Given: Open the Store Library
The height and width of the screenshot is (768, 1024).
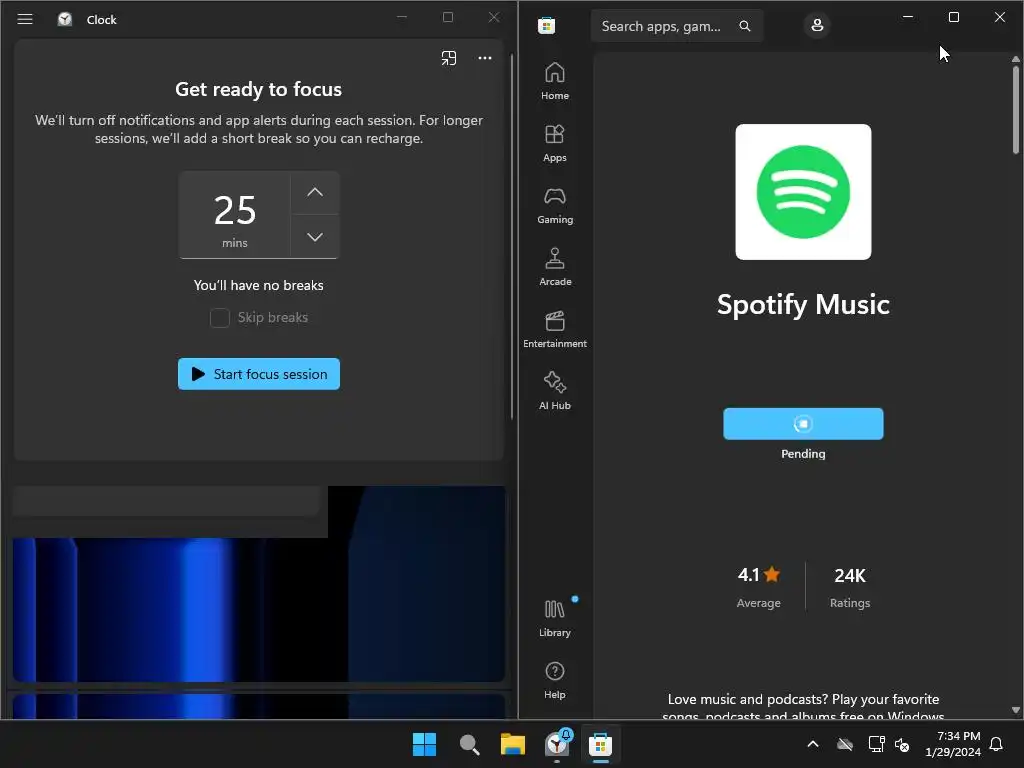Looking at the screenshot, I should coord(554,618).
